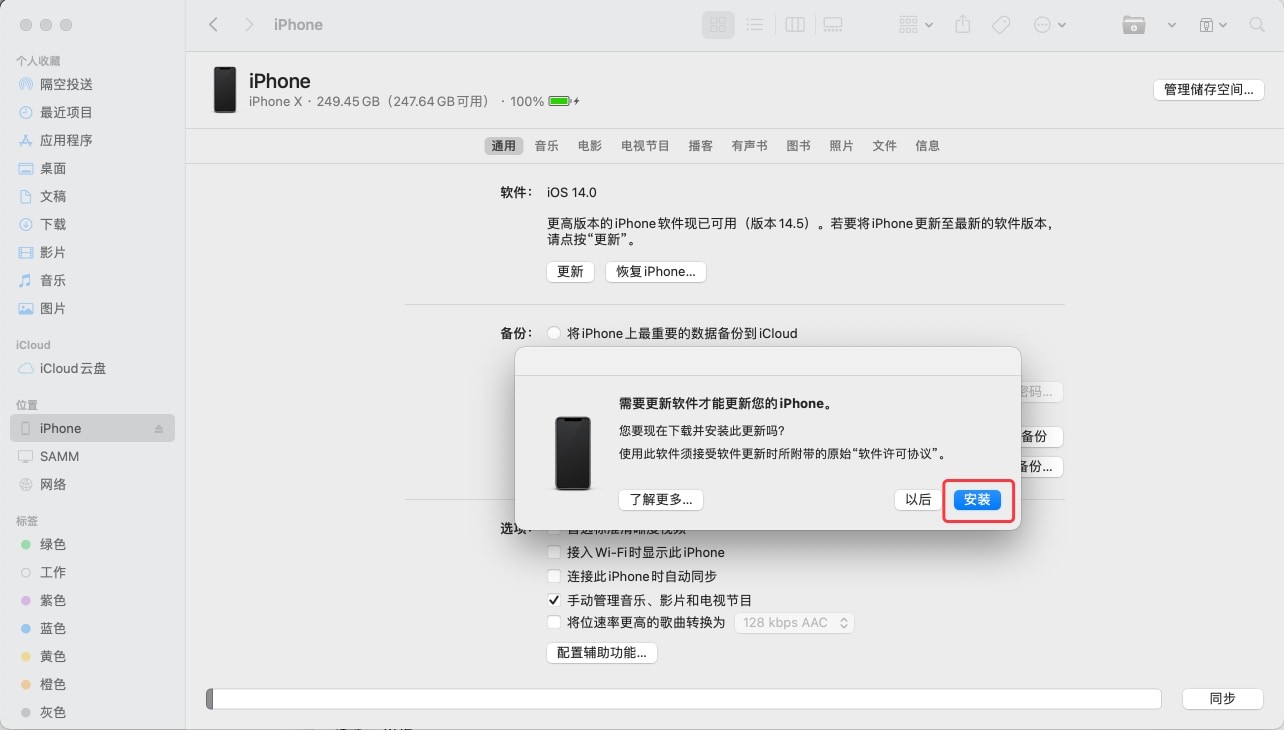Image resolution: width=1284 pixels, height=730 pixels.
Task: Go back using the toolbar back arrow
Action: click(x=213, y=25)
